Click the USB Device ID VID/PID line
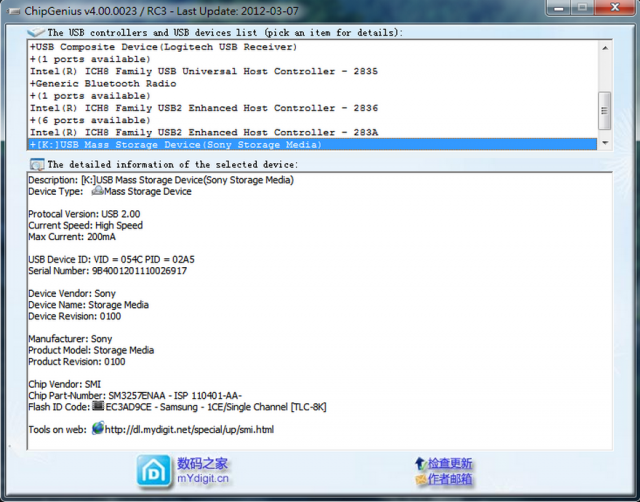This screenshot has height=502, width=640. 111,260
